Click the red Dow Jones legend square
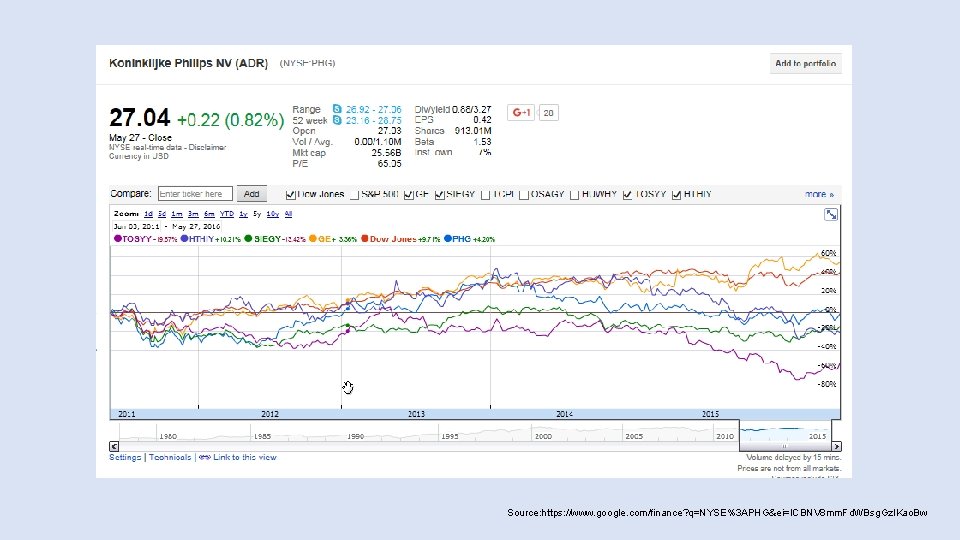The image size is (960, 540). 365,239
